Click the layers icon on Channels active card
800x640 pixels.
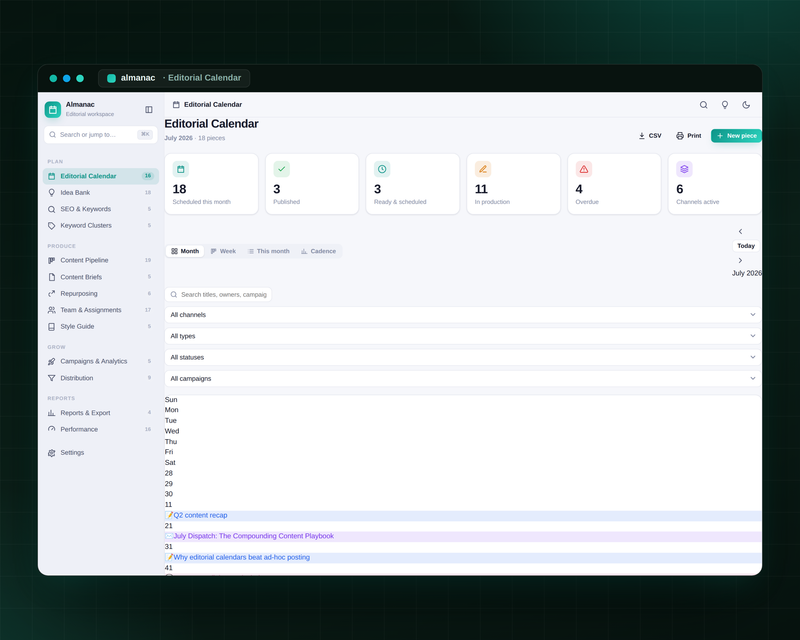coord(684,169)
